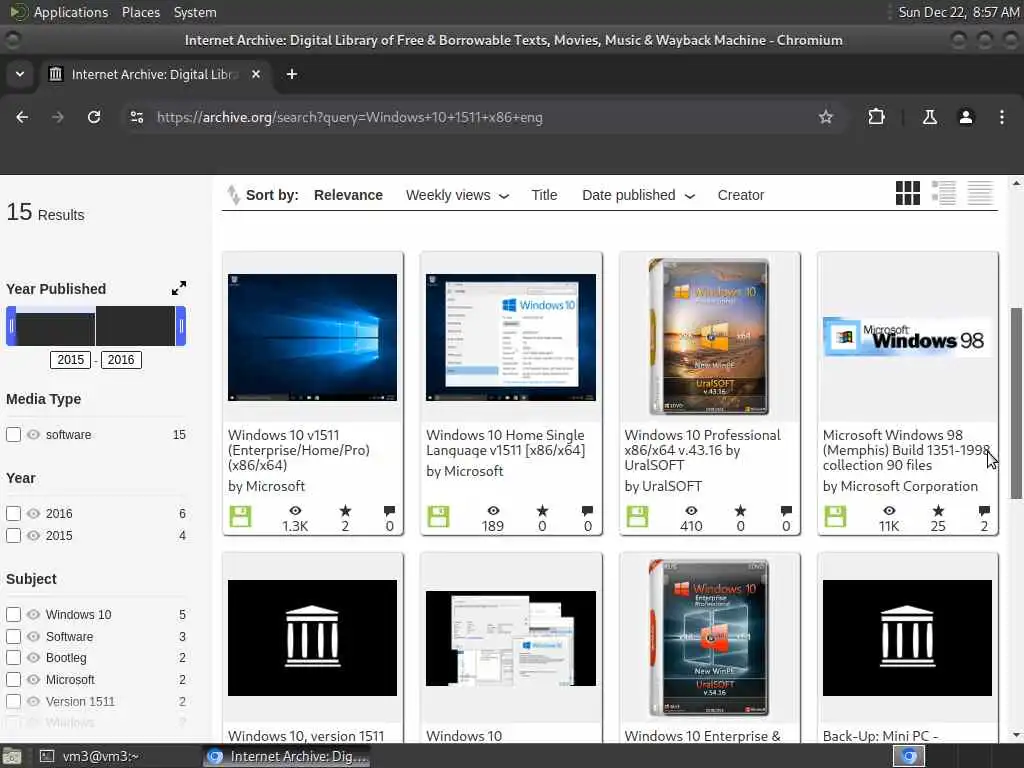Open Windows 10 v1511 Enterprise/Home/Pro title link
The image size is (1024, 768).
pyautogui.click(x=299, y=450)
